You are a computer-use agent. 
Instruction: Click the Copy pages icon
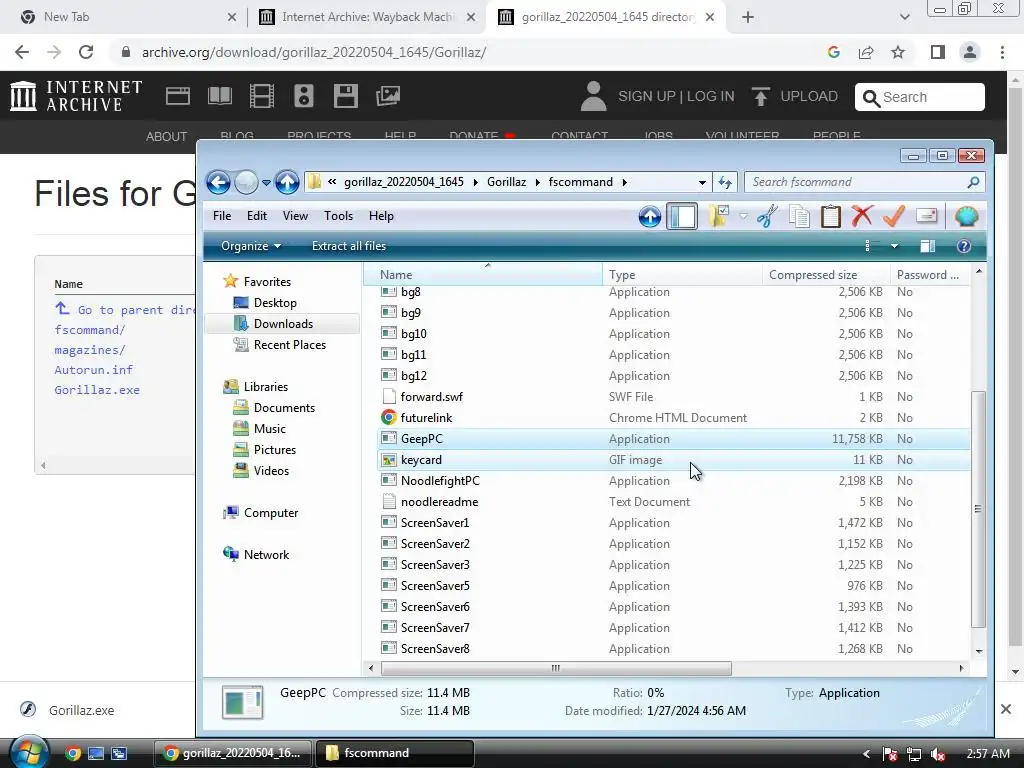[x=799, y=216]
